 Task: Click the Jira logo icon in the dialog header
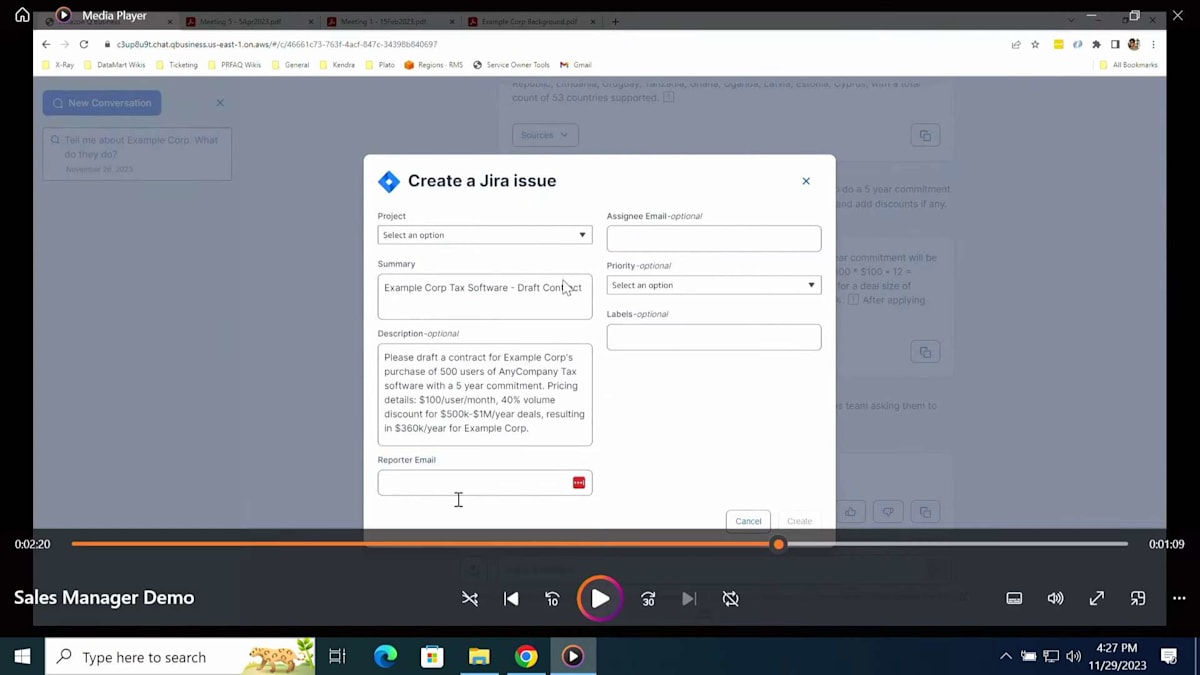click(389, 181)
